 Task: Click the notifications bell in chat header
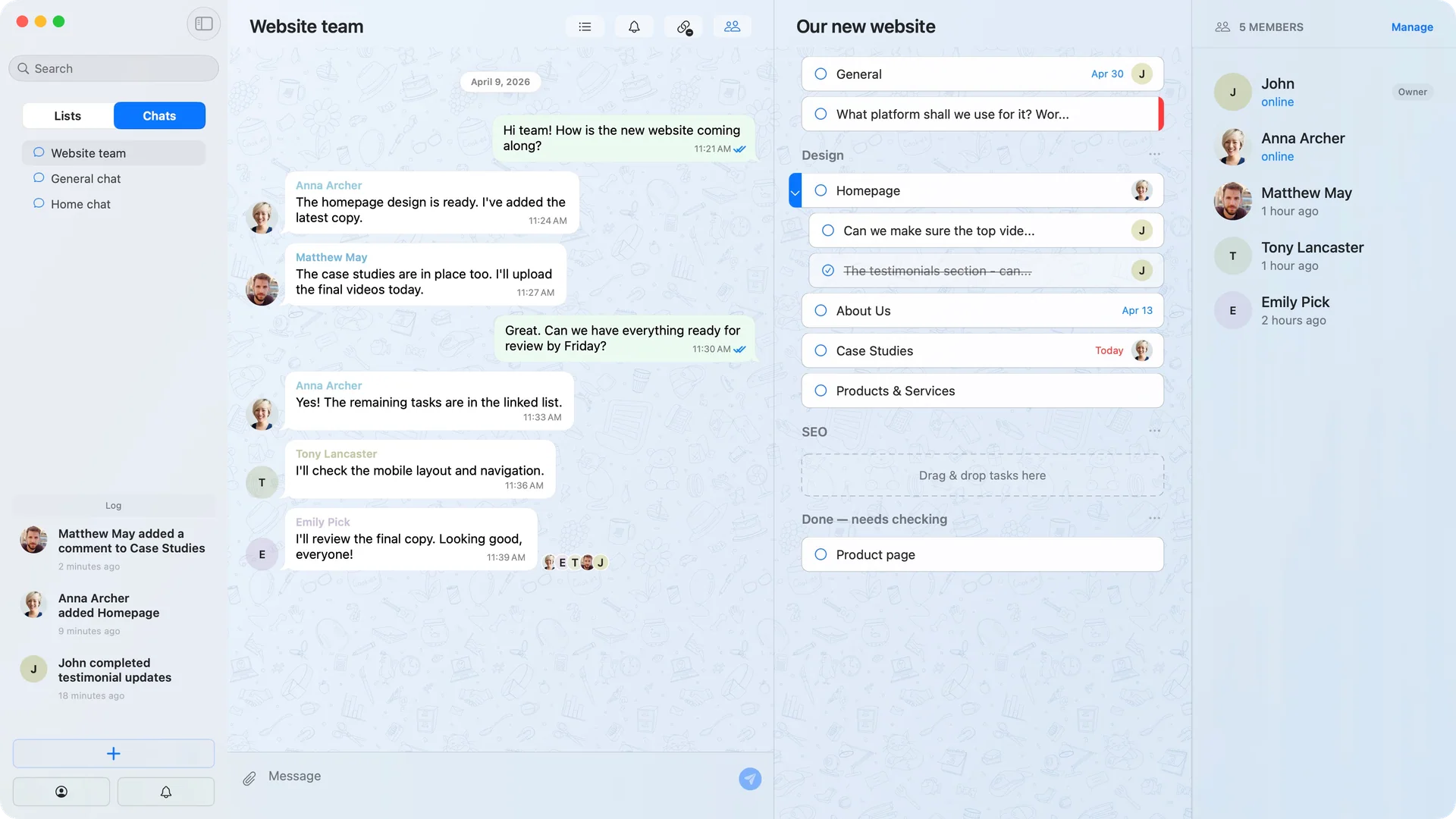[634, 27]
